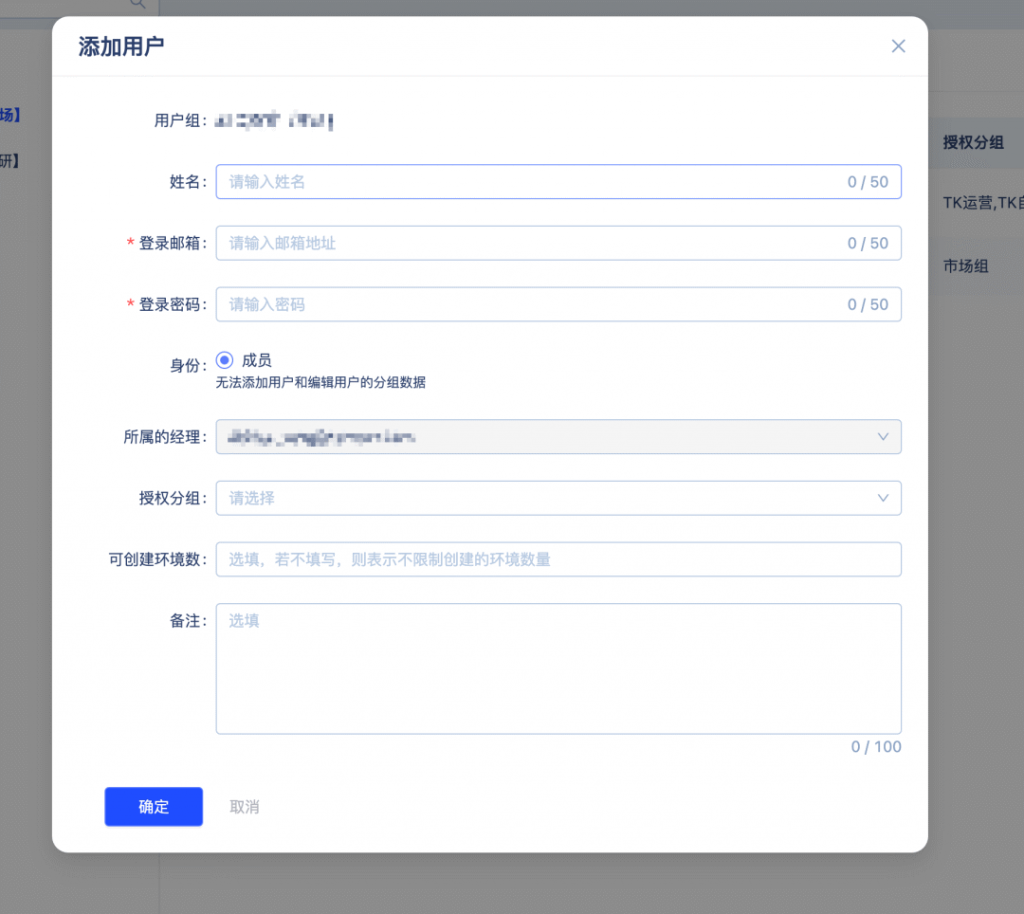1024x914 pixels.
Task: Click the 登录密码 password field
Action: pos(530,304)
